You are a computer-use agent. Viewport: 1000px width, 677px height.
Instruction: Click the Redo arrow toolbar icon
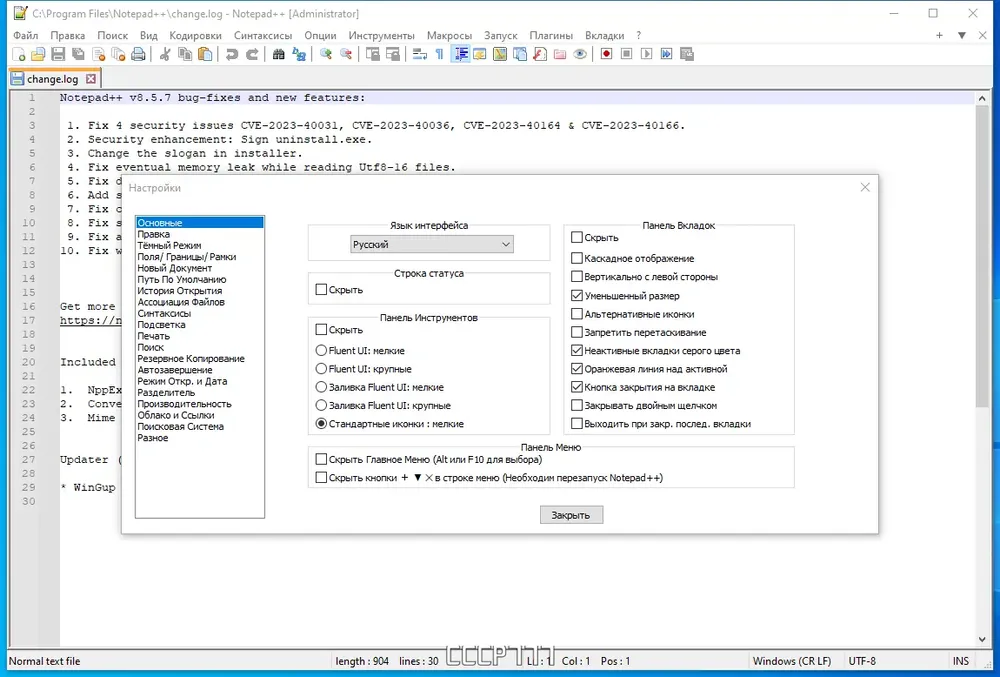click(x=252, y=54)
